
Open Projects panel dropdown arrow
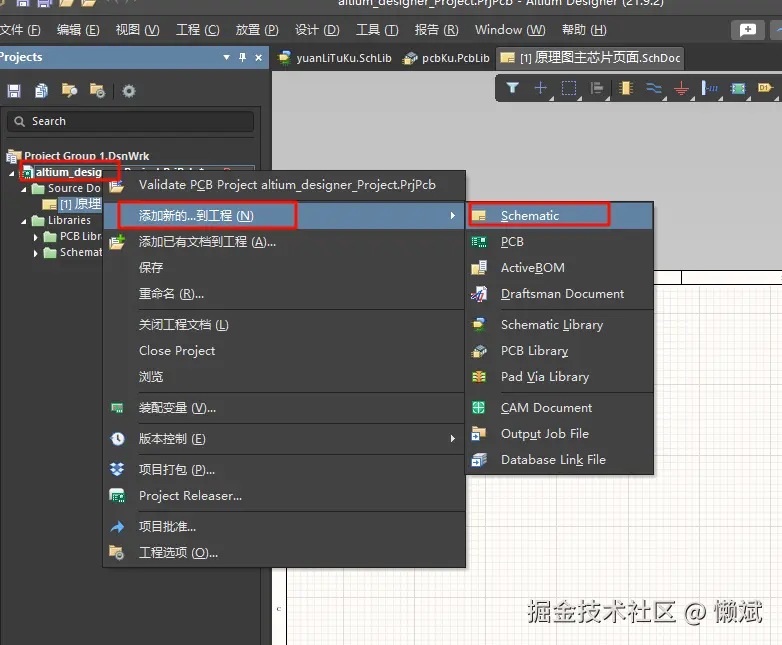pos(226,57)
